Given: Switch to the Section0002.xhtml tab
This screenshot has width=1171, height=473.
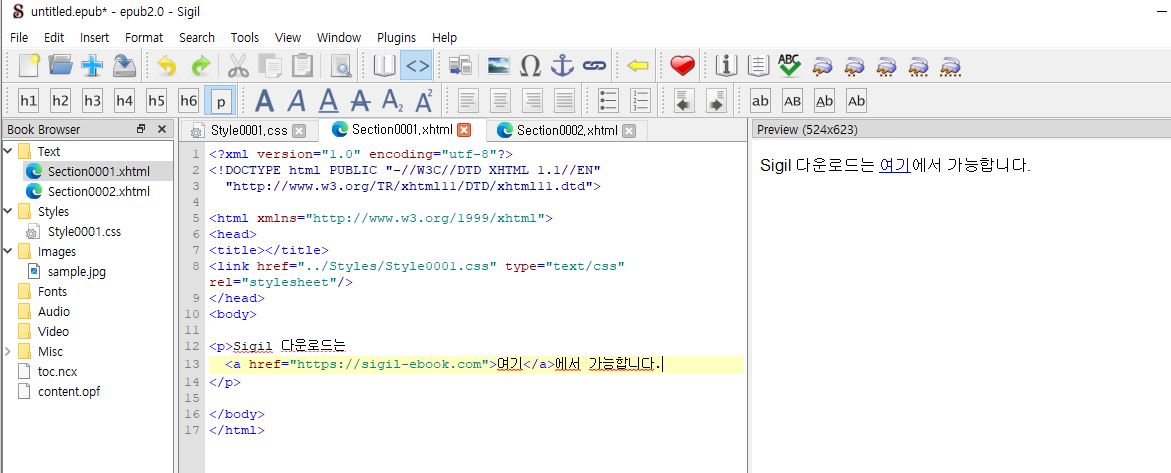Looking at the screenshot, I should point(565,130).
